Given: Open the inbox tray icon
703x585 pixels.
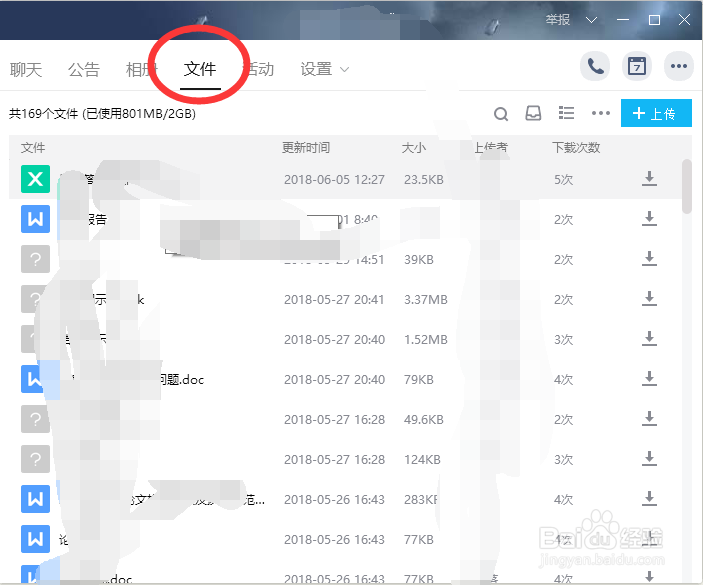Looking at the screenshot, I should pos(533,113).
